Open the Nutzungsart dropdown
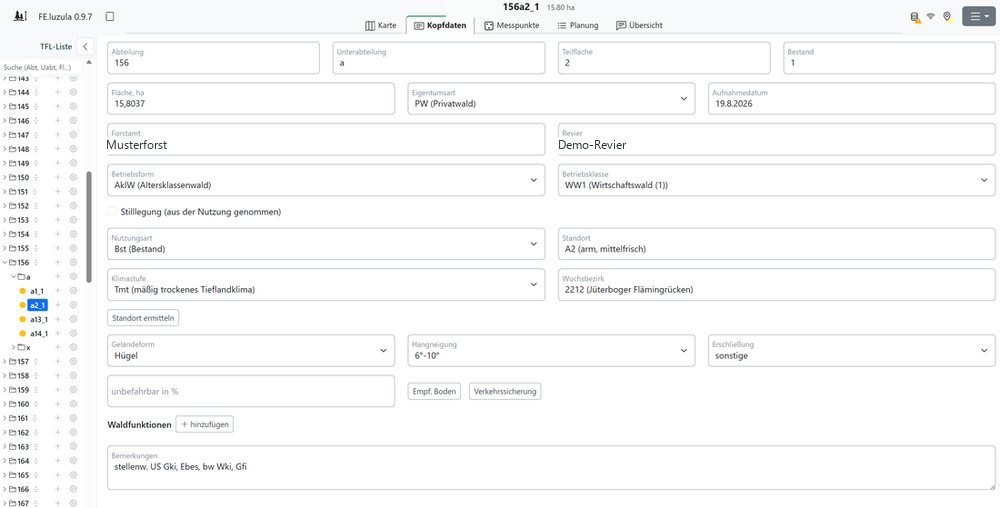Viewport: 1000px width, 508px height. coord(326,244)
